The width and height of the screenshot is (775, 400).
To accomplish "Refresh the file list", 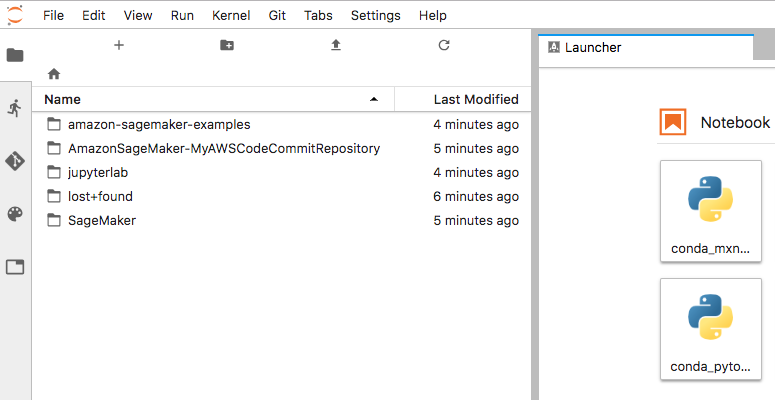I will (444, 45).
